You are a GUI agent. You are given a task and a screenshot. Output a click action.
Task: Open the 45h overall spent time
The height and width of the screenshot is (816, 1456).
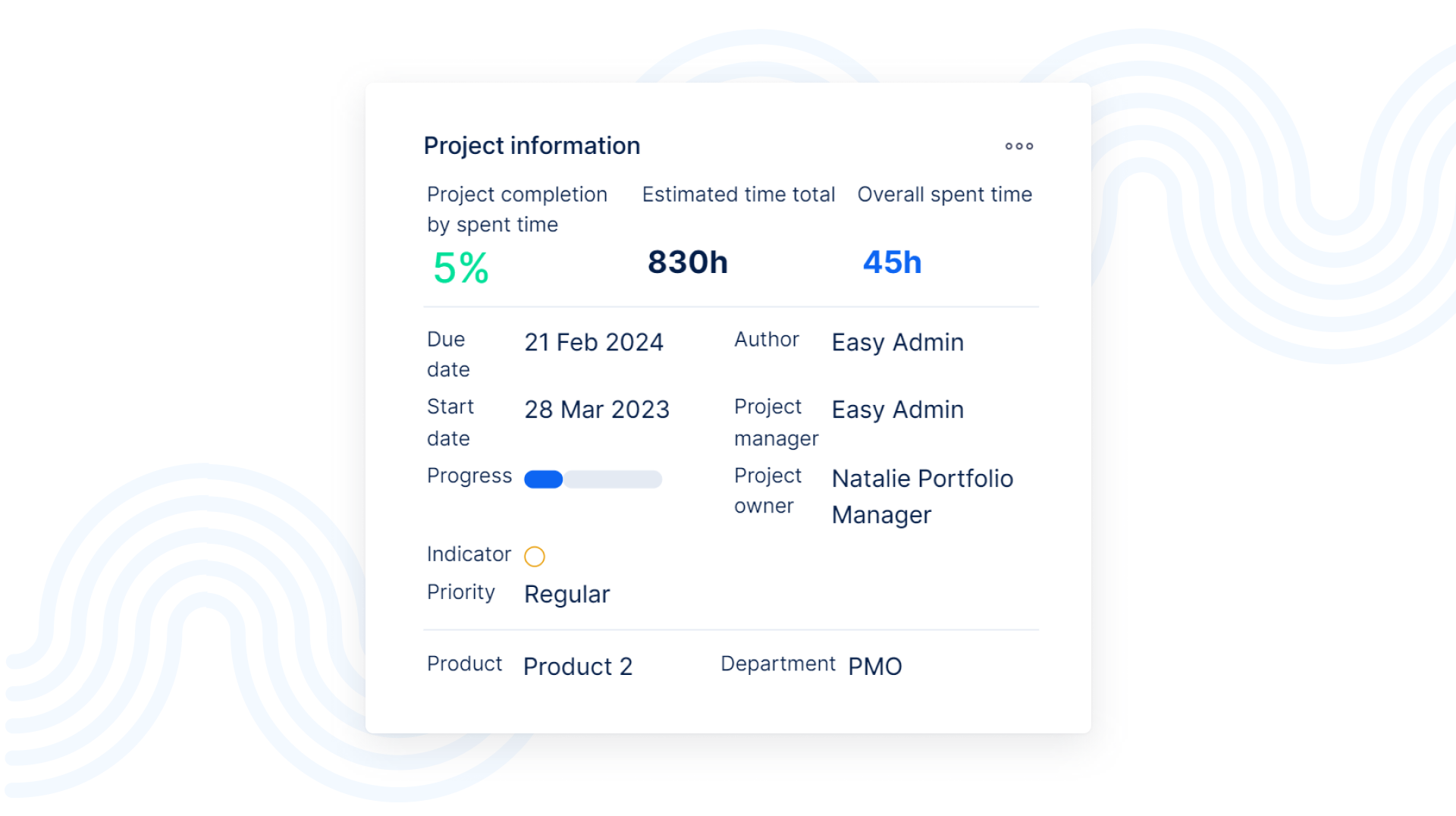[x=892, y=262]
